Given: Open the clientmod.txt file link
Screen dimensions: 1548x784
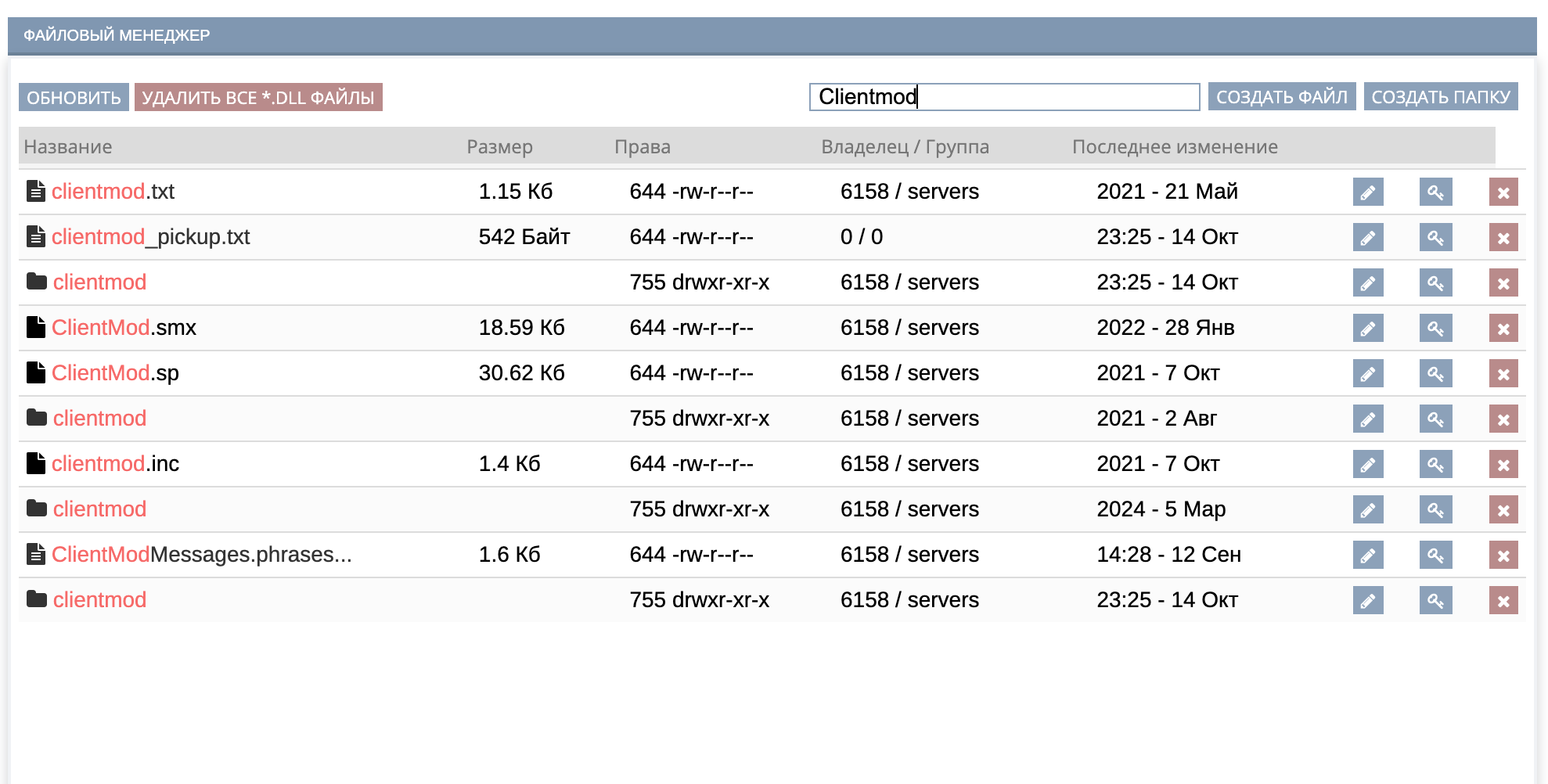Looking at the screenshot, I should [113, 192].
